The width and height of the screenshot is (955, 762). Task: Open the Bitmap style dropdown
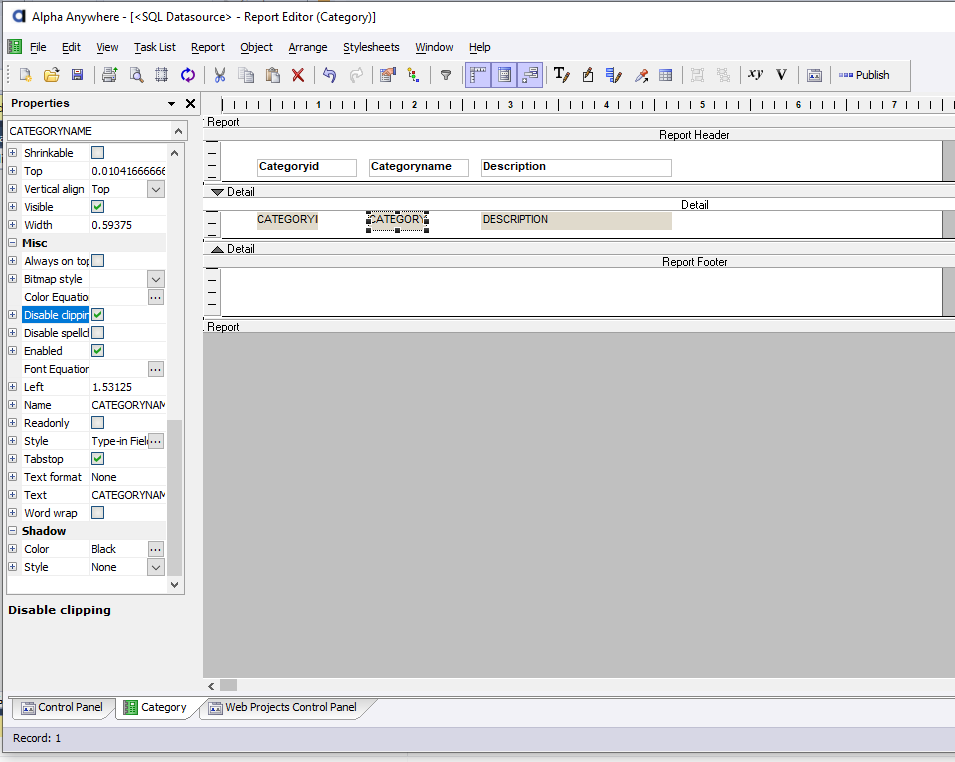pos(156,279)
